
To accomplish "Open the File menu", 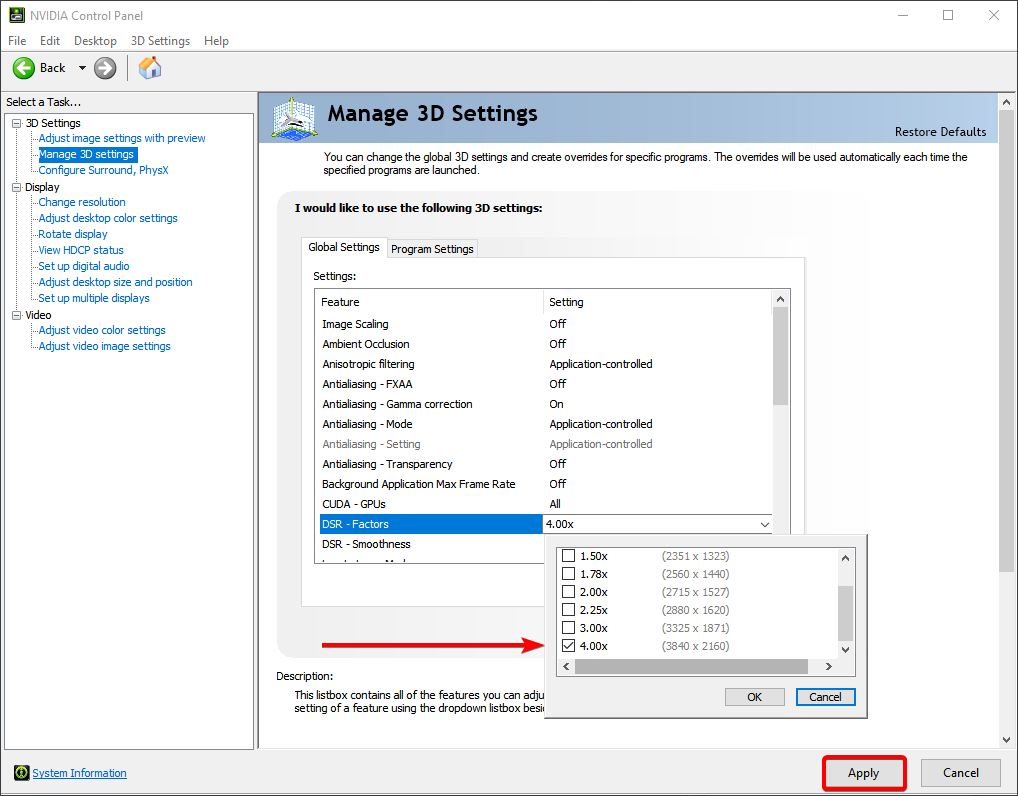I will click(17, 41).
